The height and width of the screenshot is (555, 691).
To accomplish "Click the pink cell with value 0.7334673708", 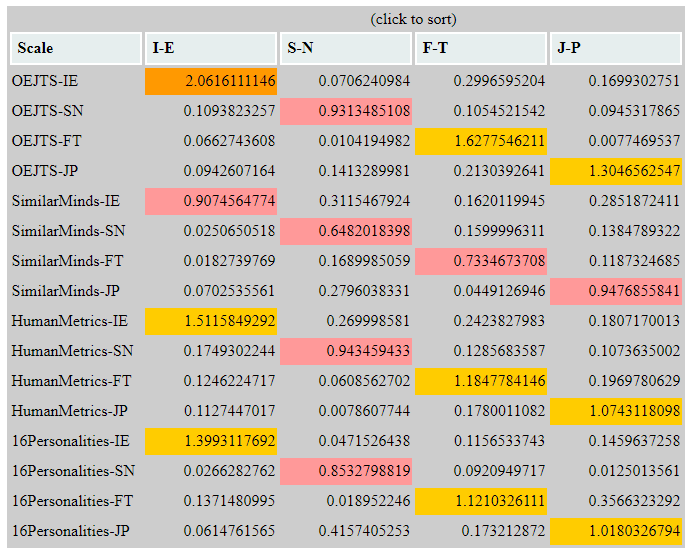I will [481, 261].
